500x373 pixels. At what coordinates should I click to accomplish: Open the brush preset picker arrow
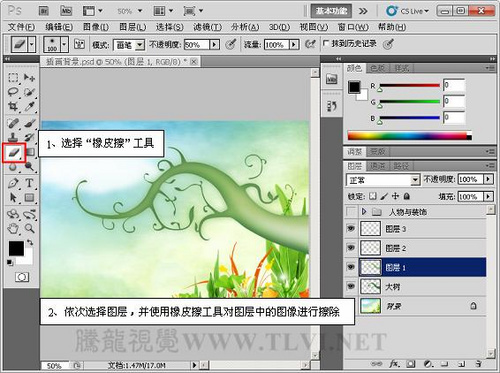[x=64, y=44]
